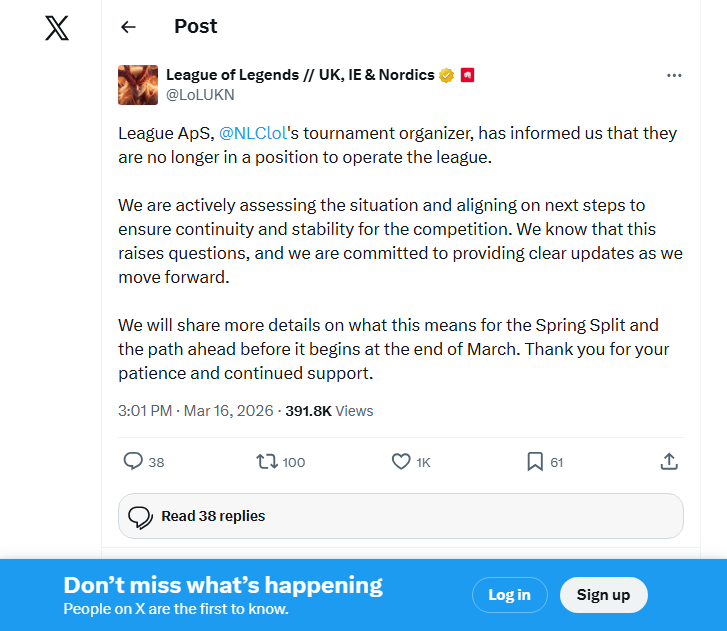Click the gold verified badge next to account name
Viewport: 727px width, 631px height.
(447, 75)
